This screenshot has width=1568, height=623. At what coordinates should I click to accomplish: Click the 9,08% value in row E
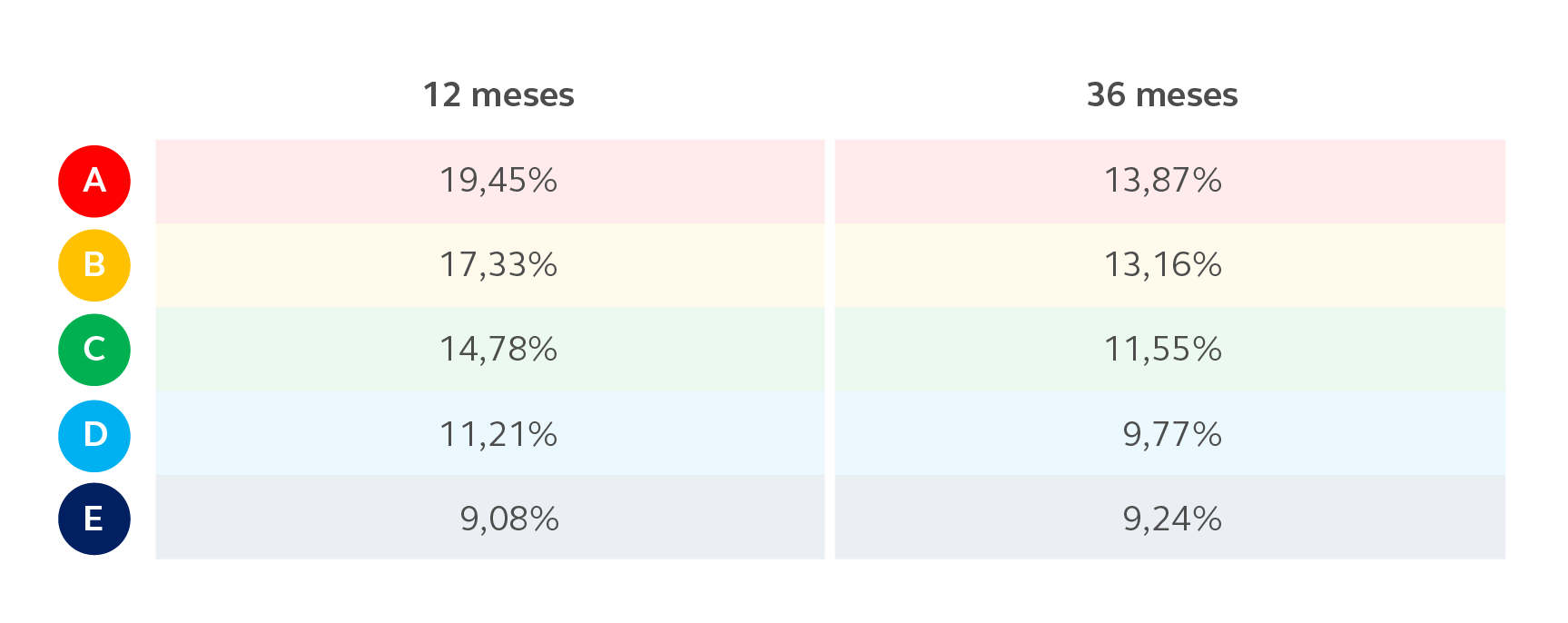[509, 519]
